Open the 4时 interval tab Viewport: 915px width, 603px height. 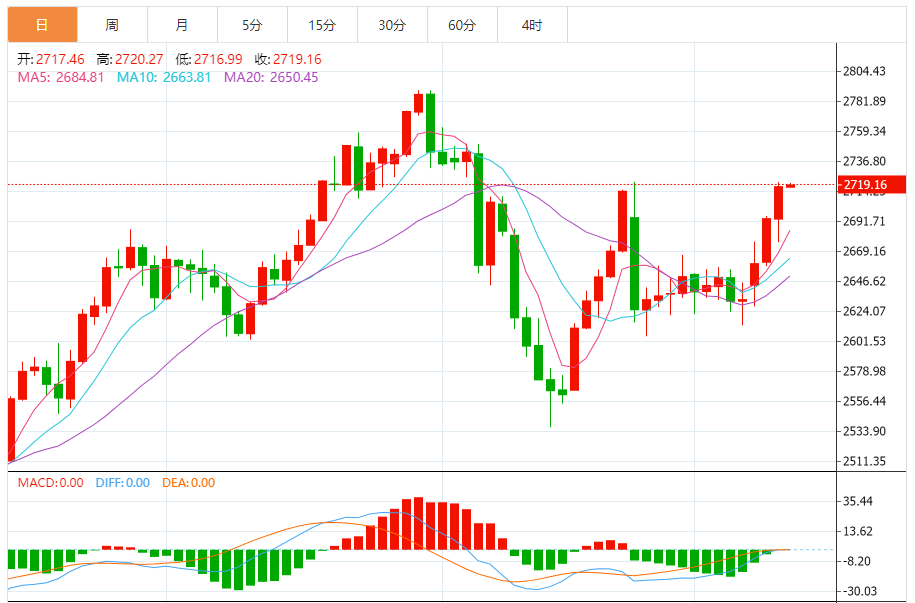click(532, 25)
